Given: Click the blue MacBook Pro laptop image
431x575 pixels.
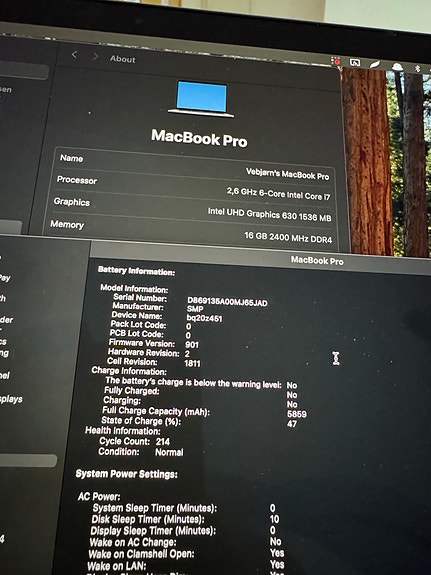Looking at the screenshot, I should coord(201,99).
